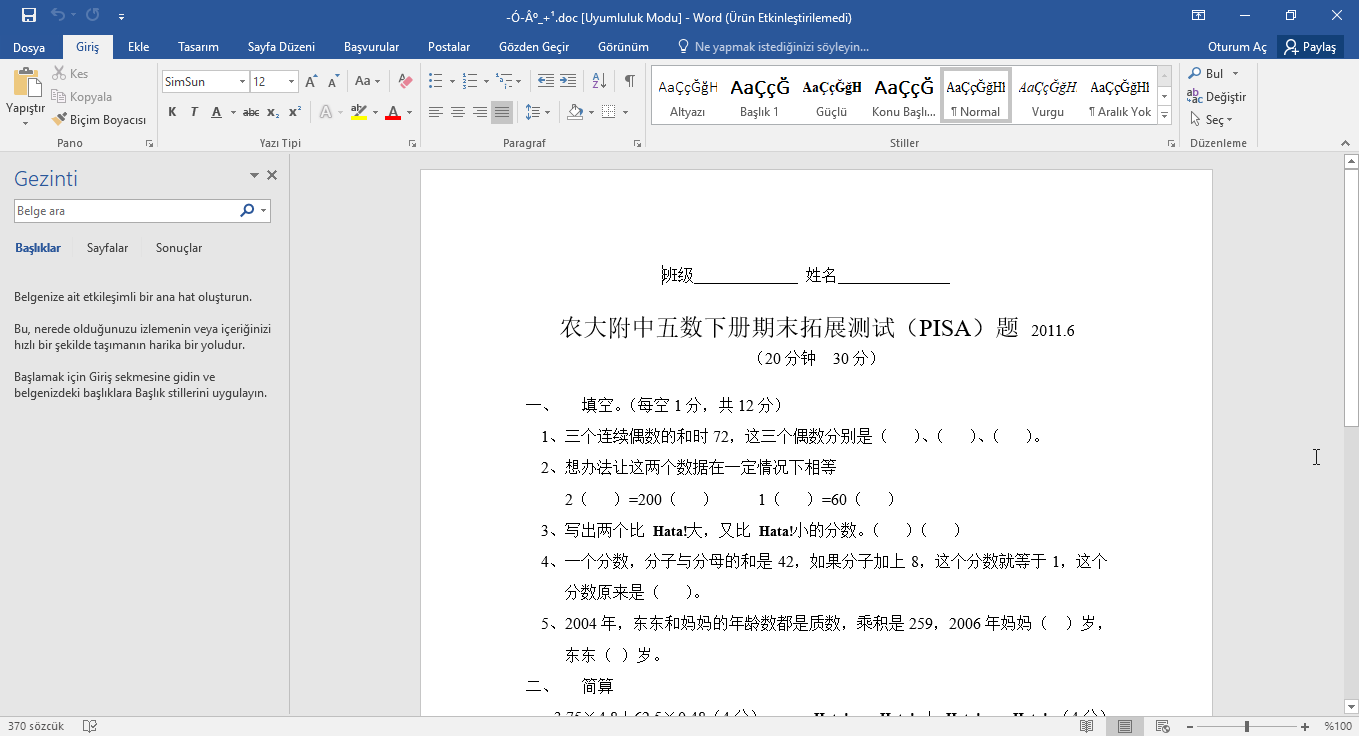Expand the Yapıştır paste options arrow
The image size is (1359, 736).
(25, 123)
